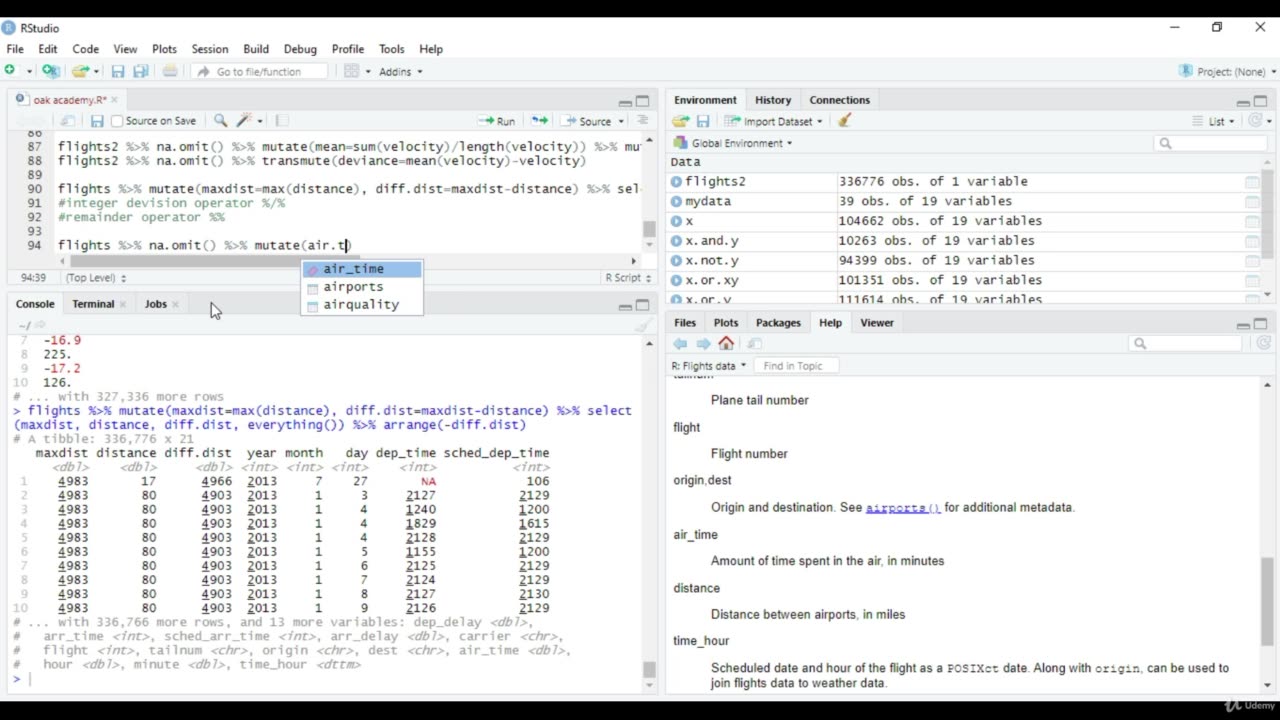Open Find/Replace magnifier in editor
The width and height of the screenshot is (1280, 720).
click(x=220, y=121)
